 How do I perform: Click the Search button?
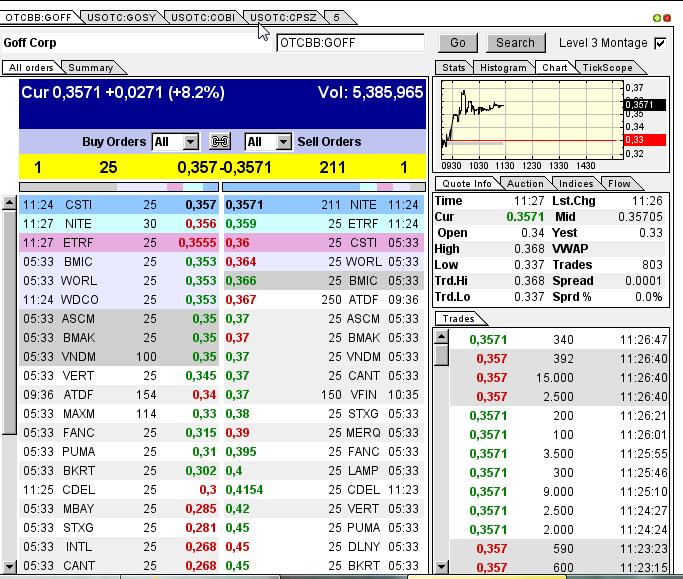click(515, 43)
